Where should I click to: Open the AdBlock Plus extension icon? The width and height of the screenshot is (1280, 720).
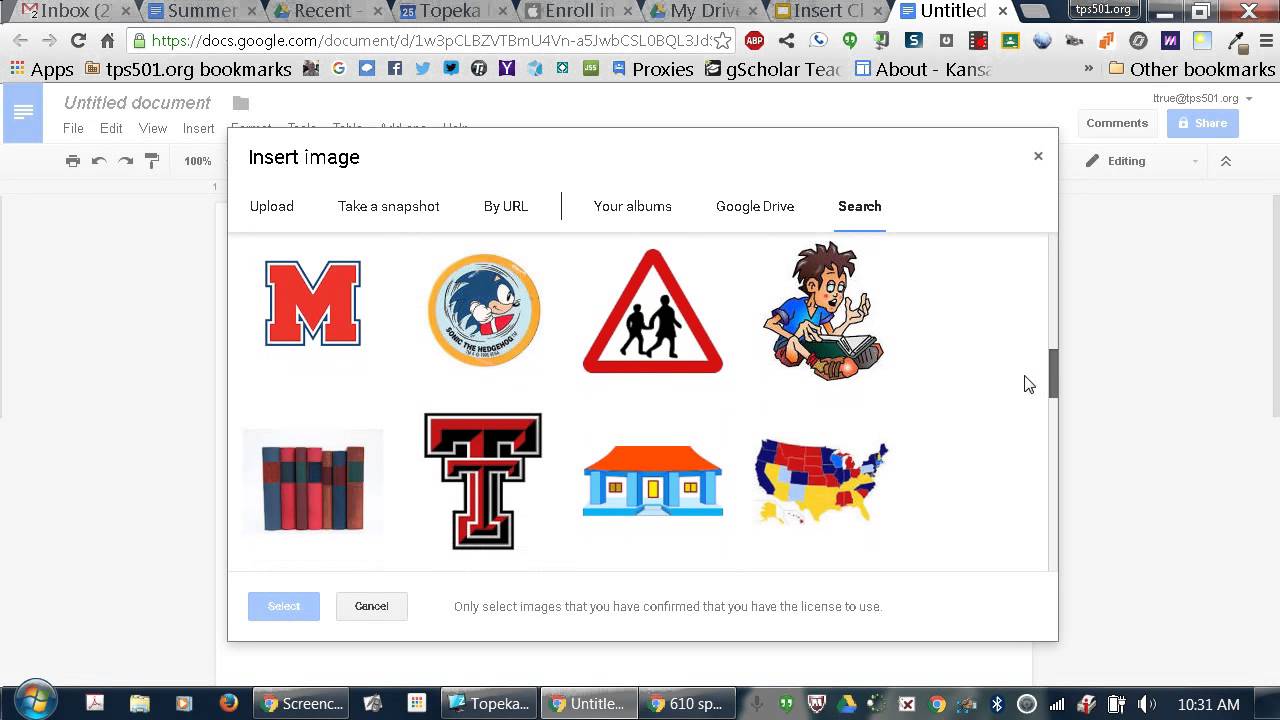pyautogui.click(x=754, y=41)
